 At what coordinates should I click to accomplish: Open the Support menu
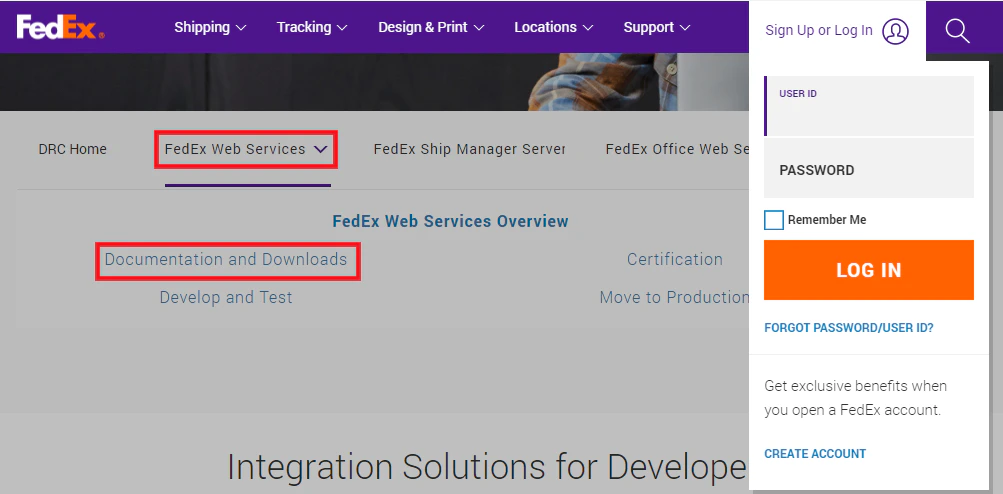tap(657, 28)
